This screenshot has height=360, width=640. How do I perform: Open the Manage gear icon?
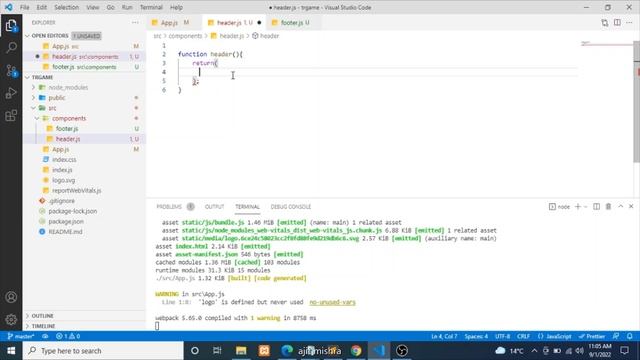11,319
